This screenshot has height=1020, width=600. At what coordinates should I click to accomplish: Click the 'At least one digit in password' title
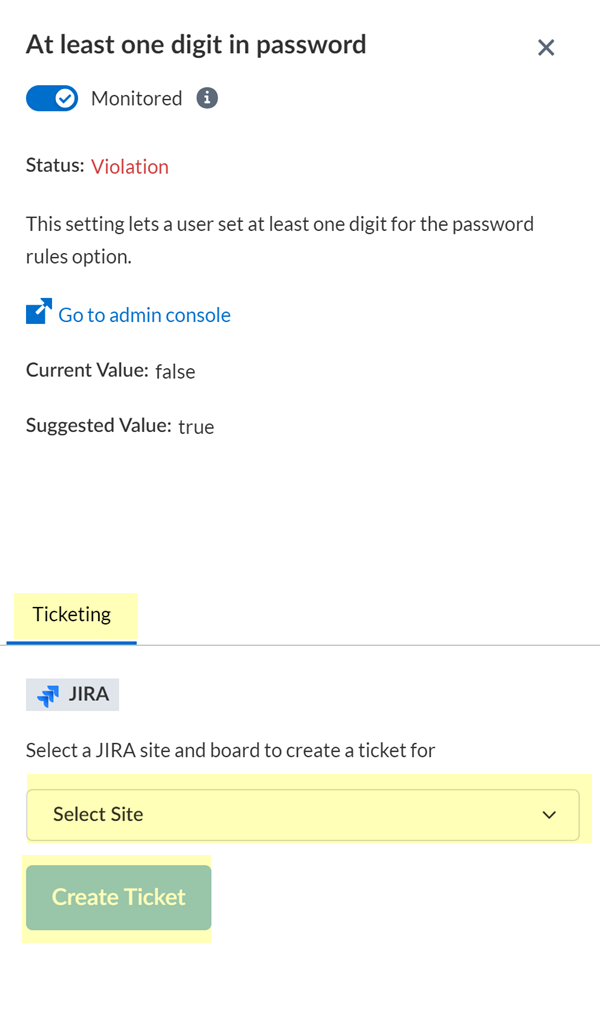click(x=196, y=44)
